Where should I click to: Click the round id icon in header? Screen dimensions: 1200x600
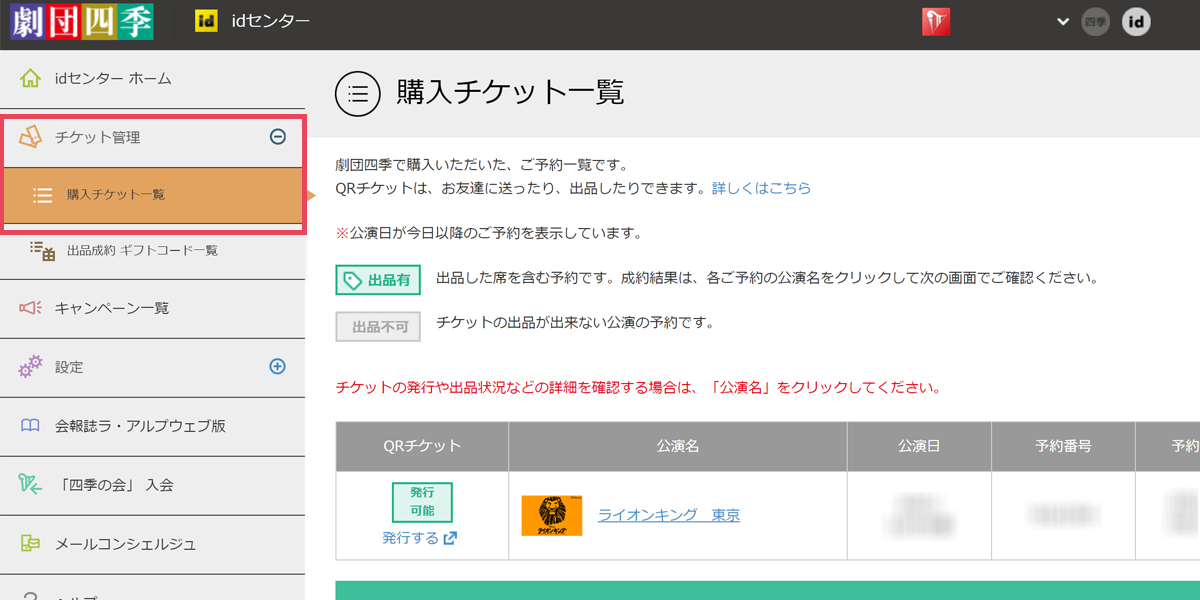tap(1136, 22)
